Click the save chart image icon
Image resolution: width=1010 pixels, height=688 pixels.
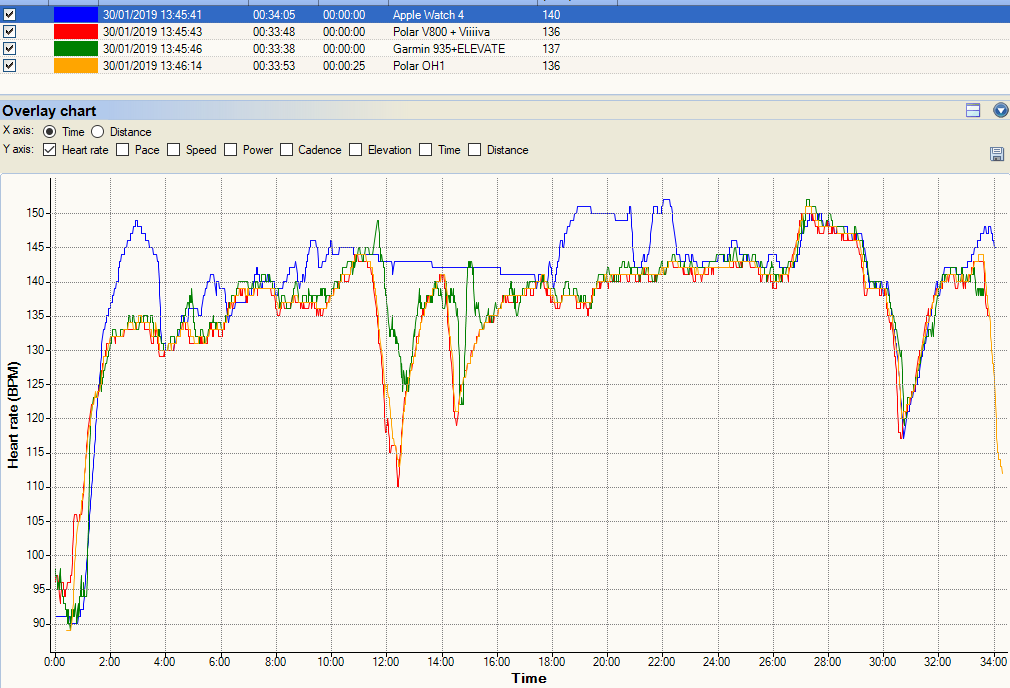(x=996, y=153)
